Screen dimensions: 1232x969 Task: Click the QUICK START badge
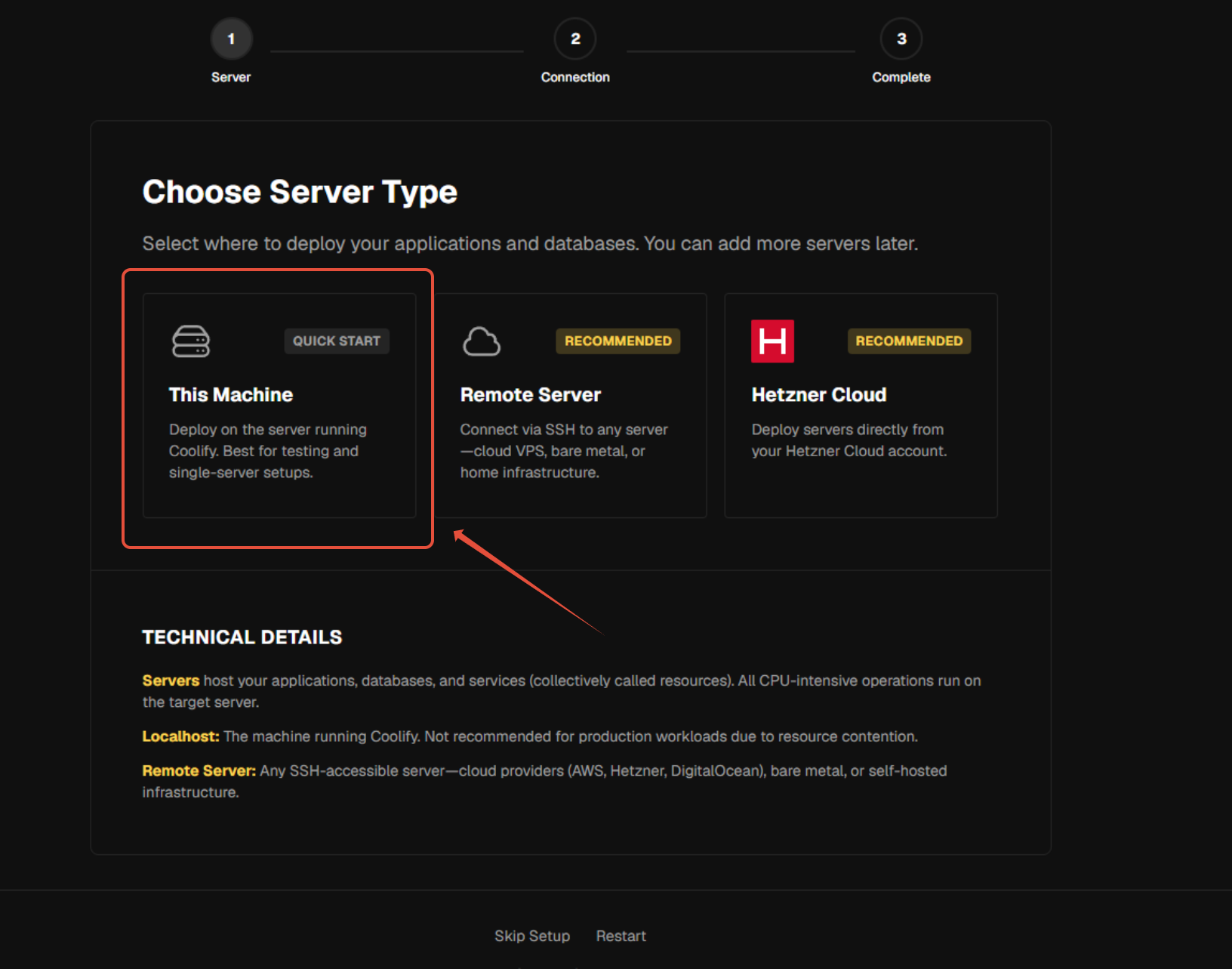click(337, 341)
